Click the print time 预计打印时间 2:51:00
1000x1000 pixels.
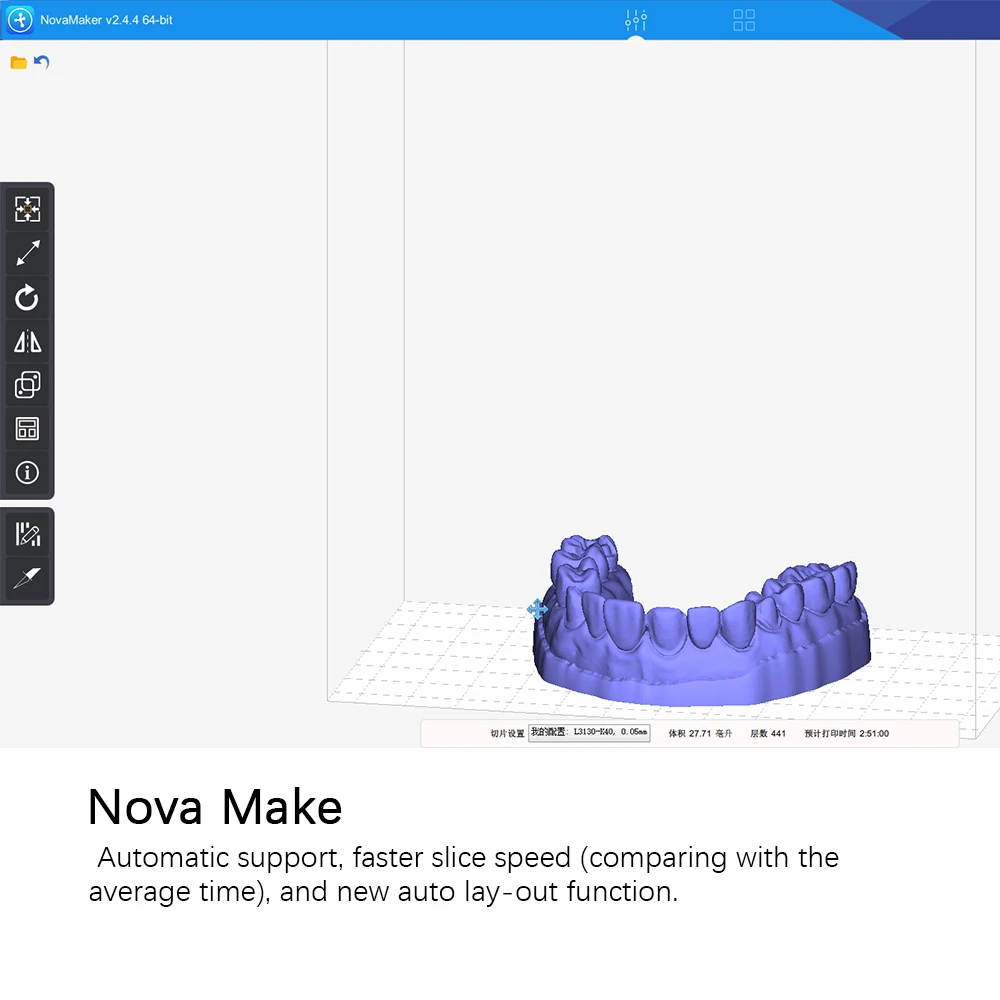coord(846,733)
